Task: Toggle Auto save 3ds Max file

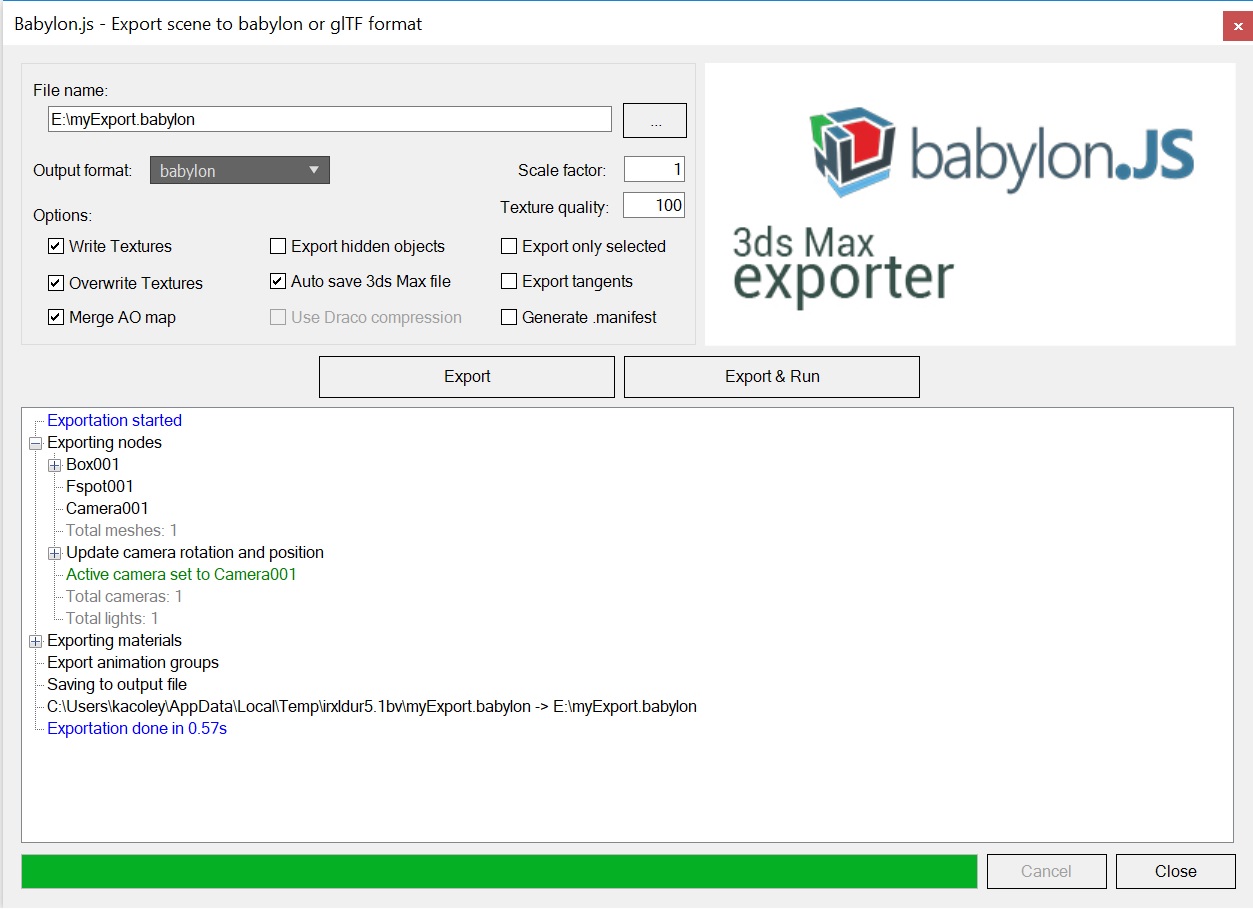Action: 278,281
